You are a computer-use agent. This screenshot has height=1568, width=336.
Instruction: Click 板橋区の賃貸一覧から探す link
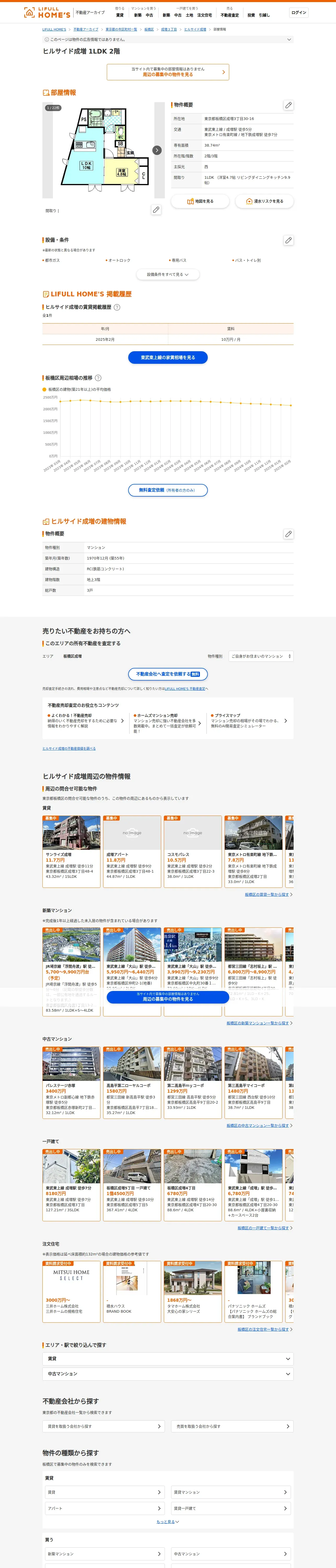click(x=267, y=895)
